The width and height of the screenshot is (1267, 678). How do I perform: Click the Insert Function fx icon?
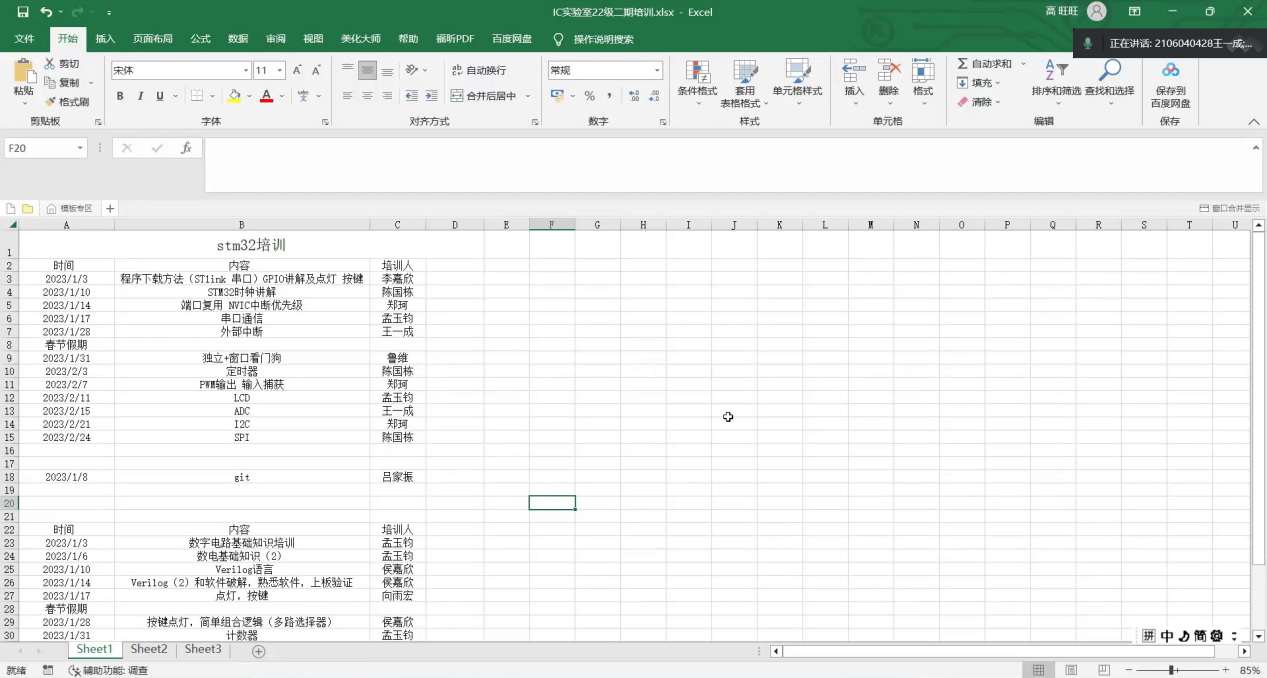pyautogui.click(x=186, y=148)
